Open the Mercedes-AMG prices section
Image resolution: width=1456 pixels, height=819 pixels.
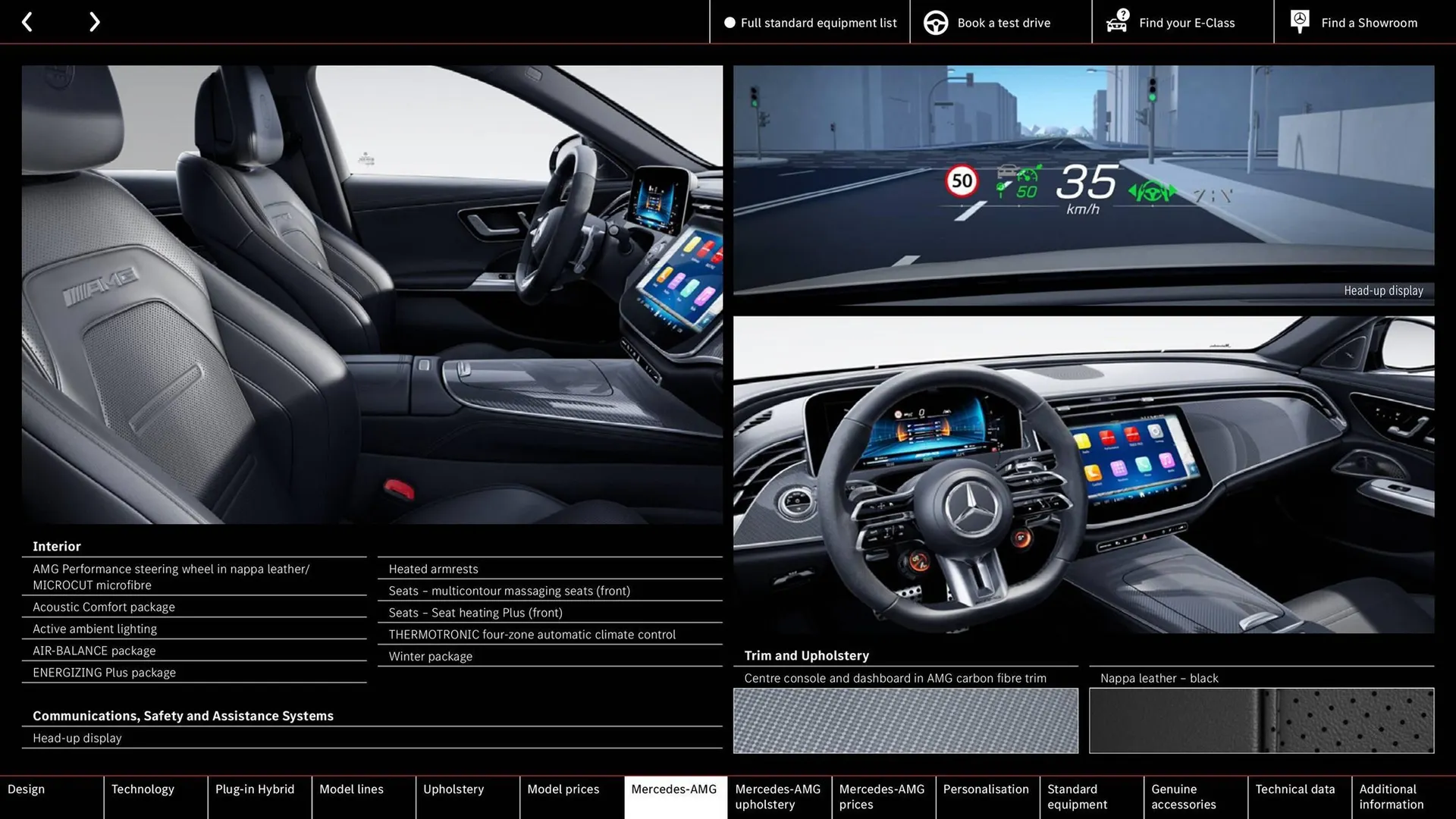[882, 796]
